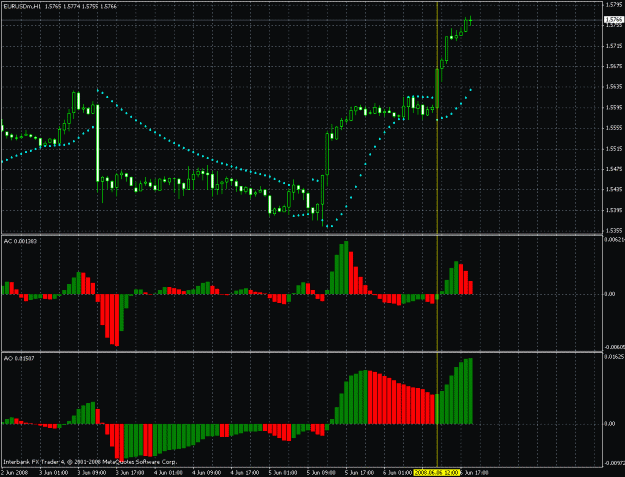Click the 5 Jun 09:00 time label
625x477 pixels.
pyautogui.click(x=321, y=473)
